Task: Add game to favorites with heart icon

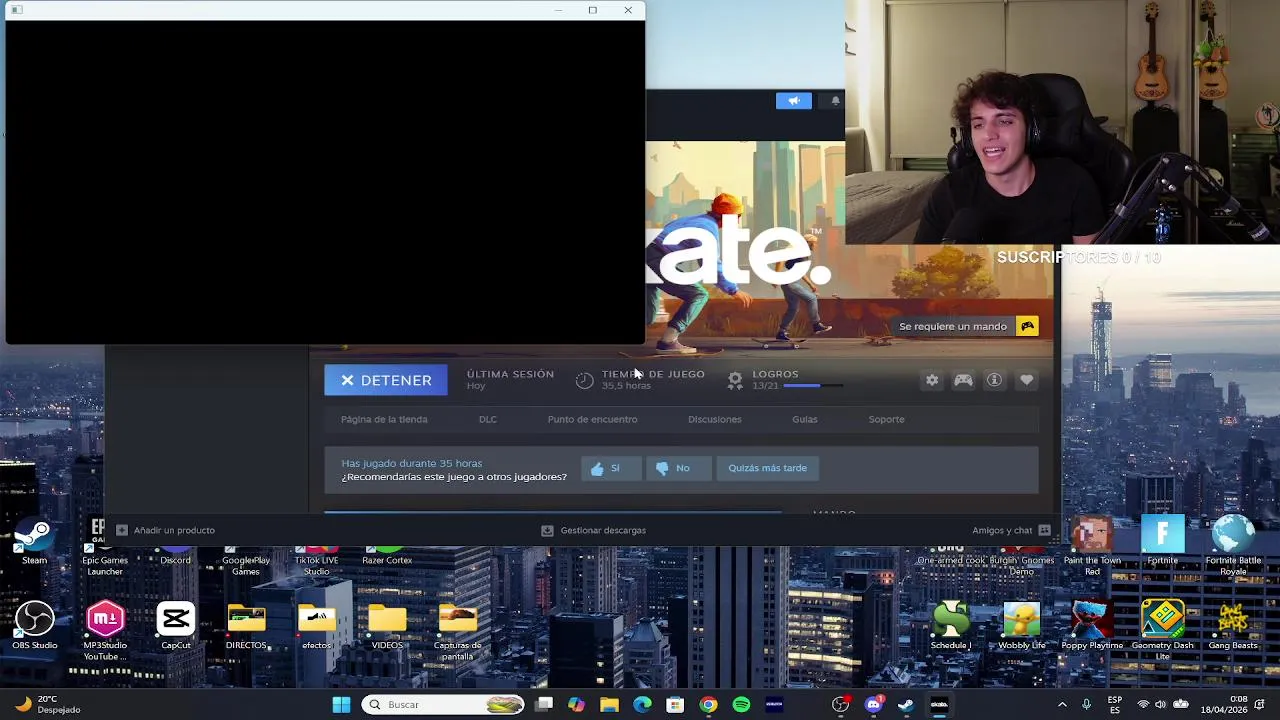Action: pos(1026,380)
